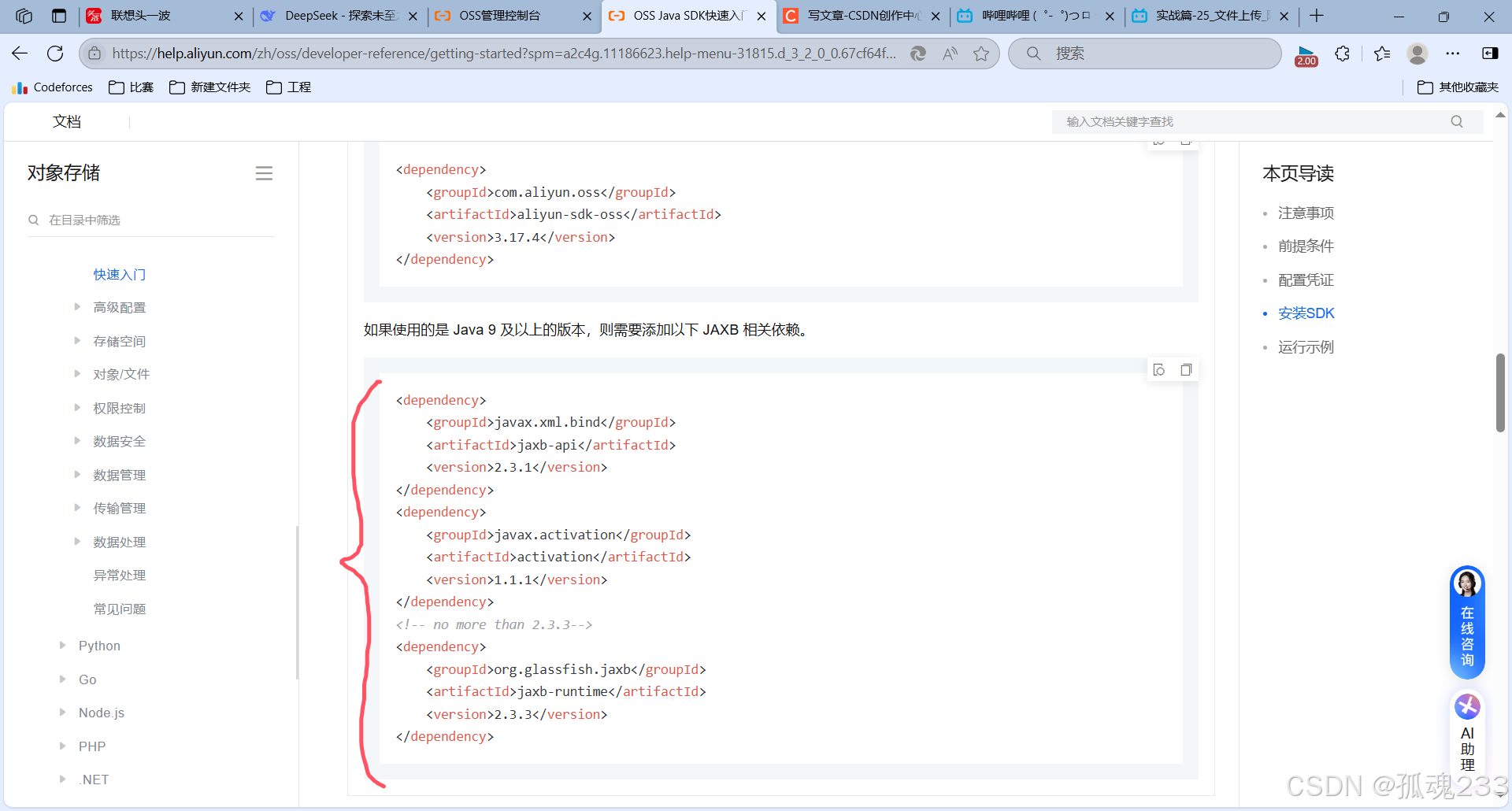Go back to the previous page
1512x811 pixels.
coord(20,54)
